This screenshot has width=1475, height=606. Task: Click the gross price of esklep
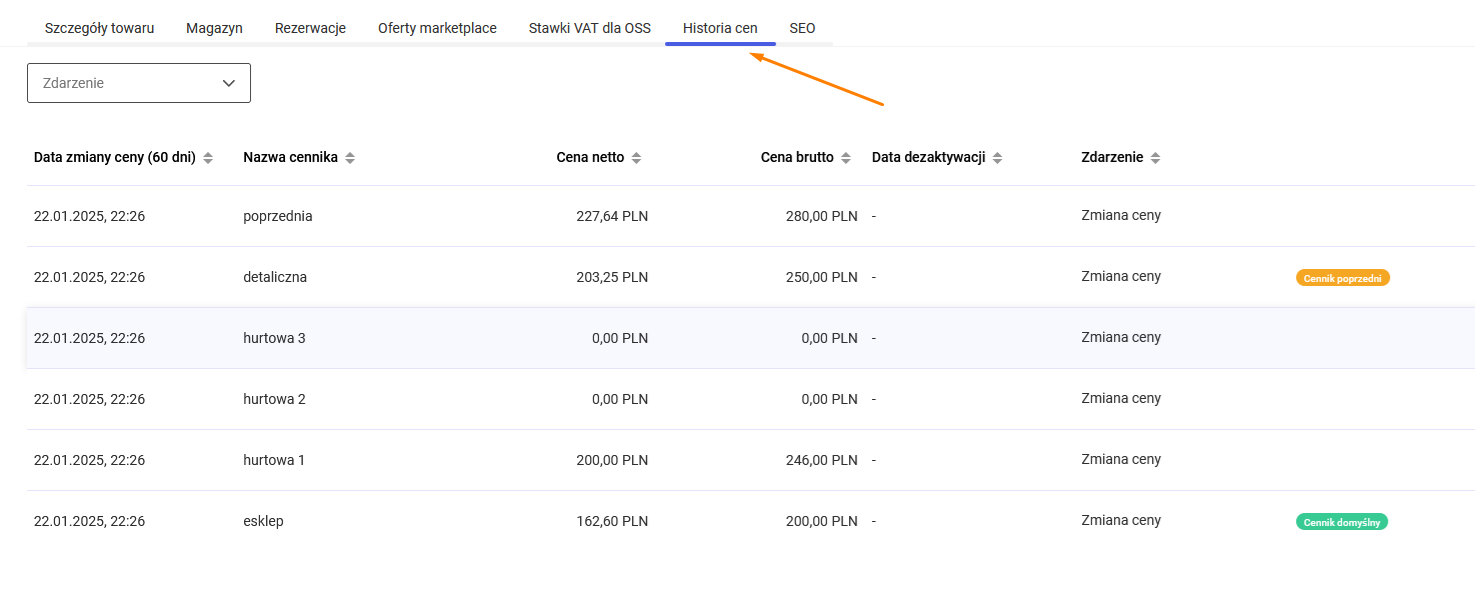coord(820,521)
